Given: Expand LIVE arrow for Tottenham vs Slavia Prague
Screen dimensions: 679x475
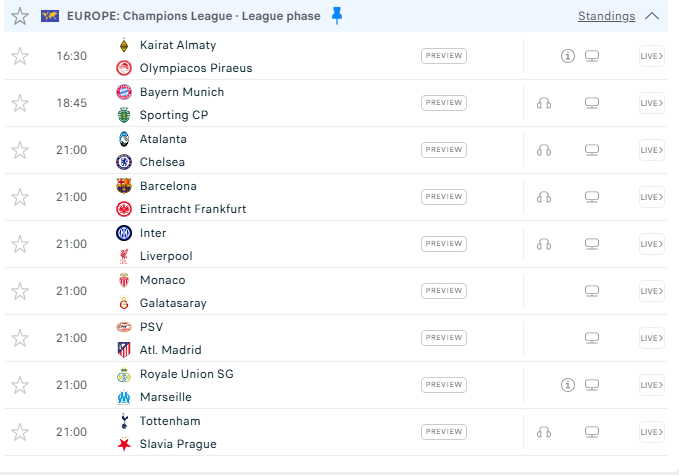Looking at the screenshot, I should pos(651,432).
